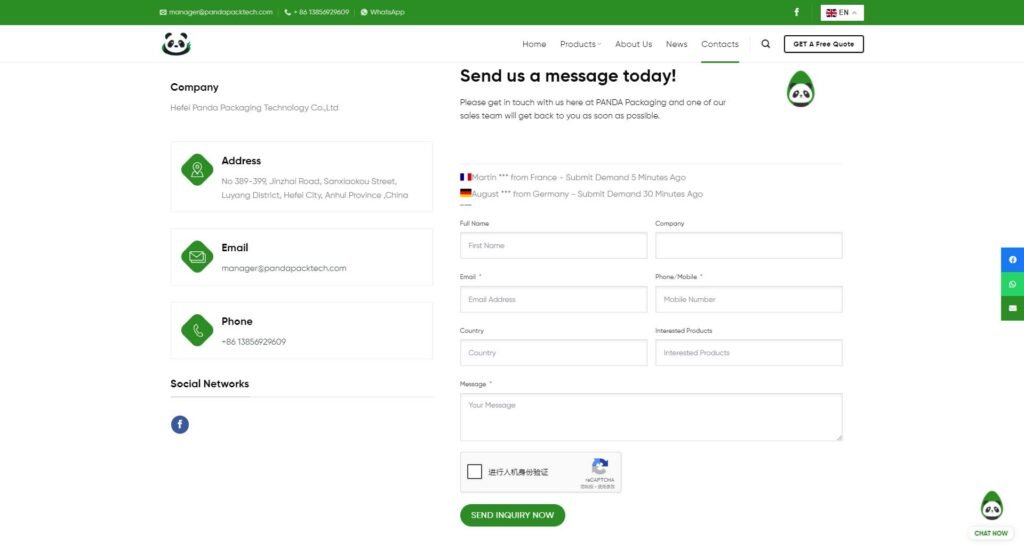Expand the EN language selector
1024x550 pixels.
tap(842, 12)
